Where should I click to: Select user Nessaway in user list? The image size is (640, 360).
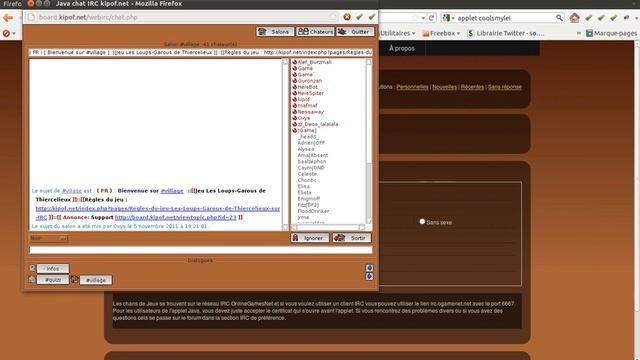(310, 112)
